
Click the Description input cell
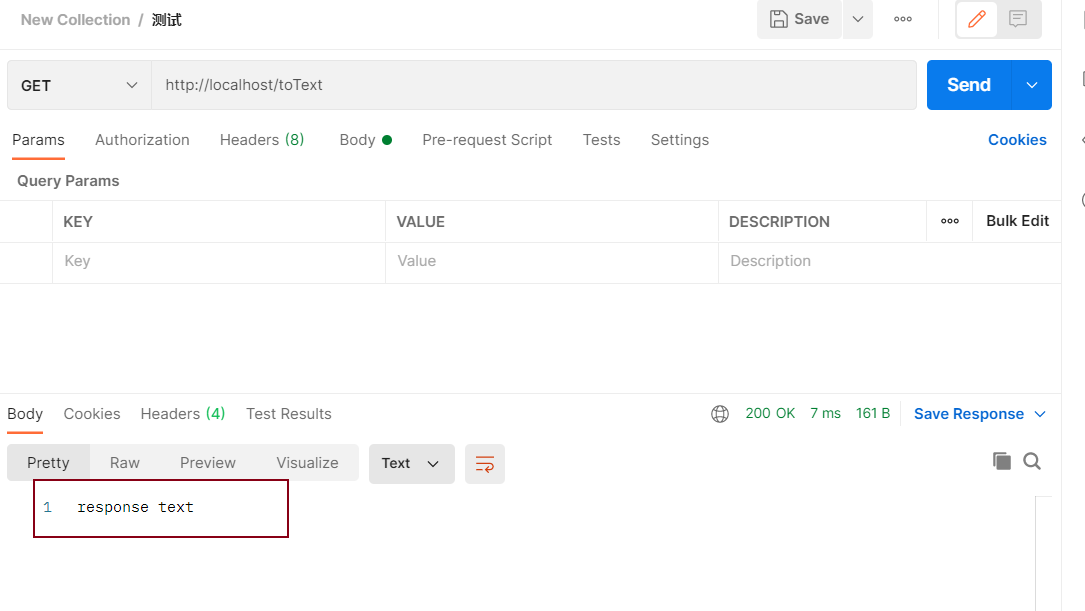889,262
